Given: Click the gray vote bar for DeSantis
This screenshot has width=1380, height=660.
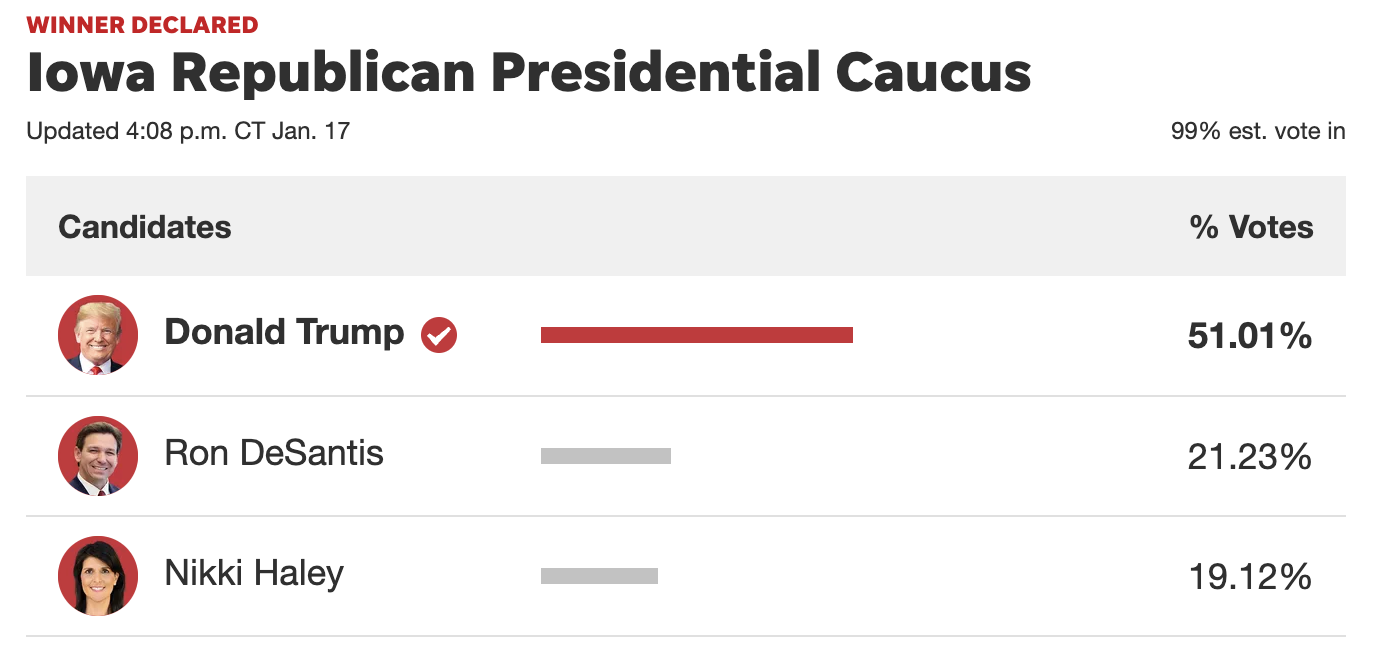Looking at the screenshot, I should 605,456.
